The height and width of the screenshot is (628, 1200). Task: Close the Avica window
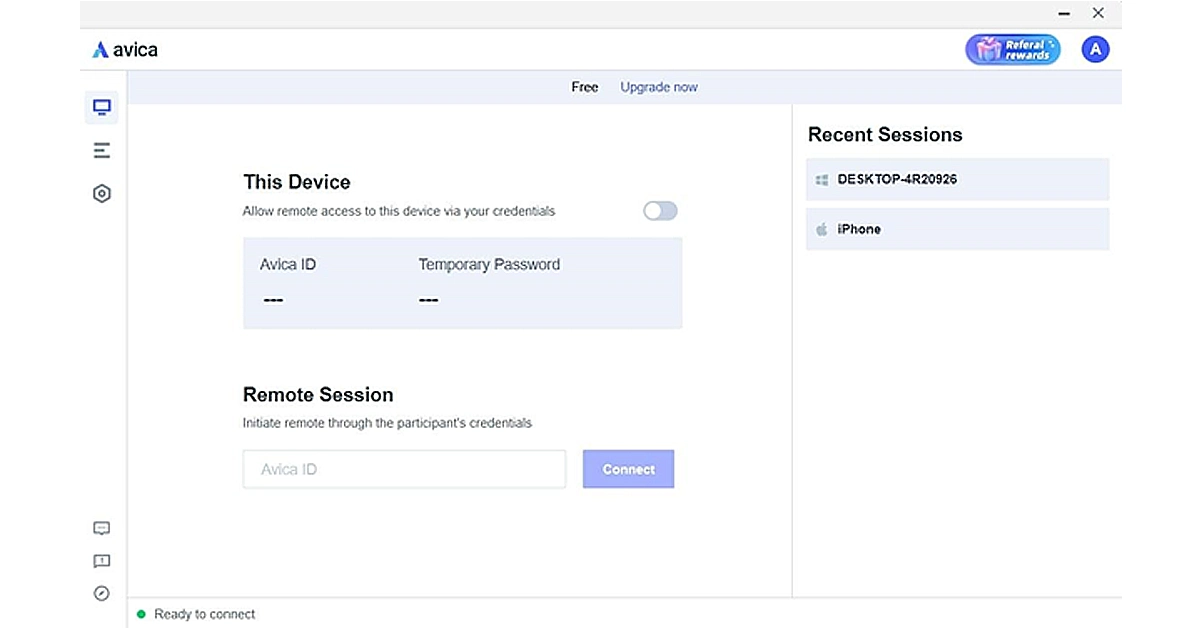tap(1098, 14)
